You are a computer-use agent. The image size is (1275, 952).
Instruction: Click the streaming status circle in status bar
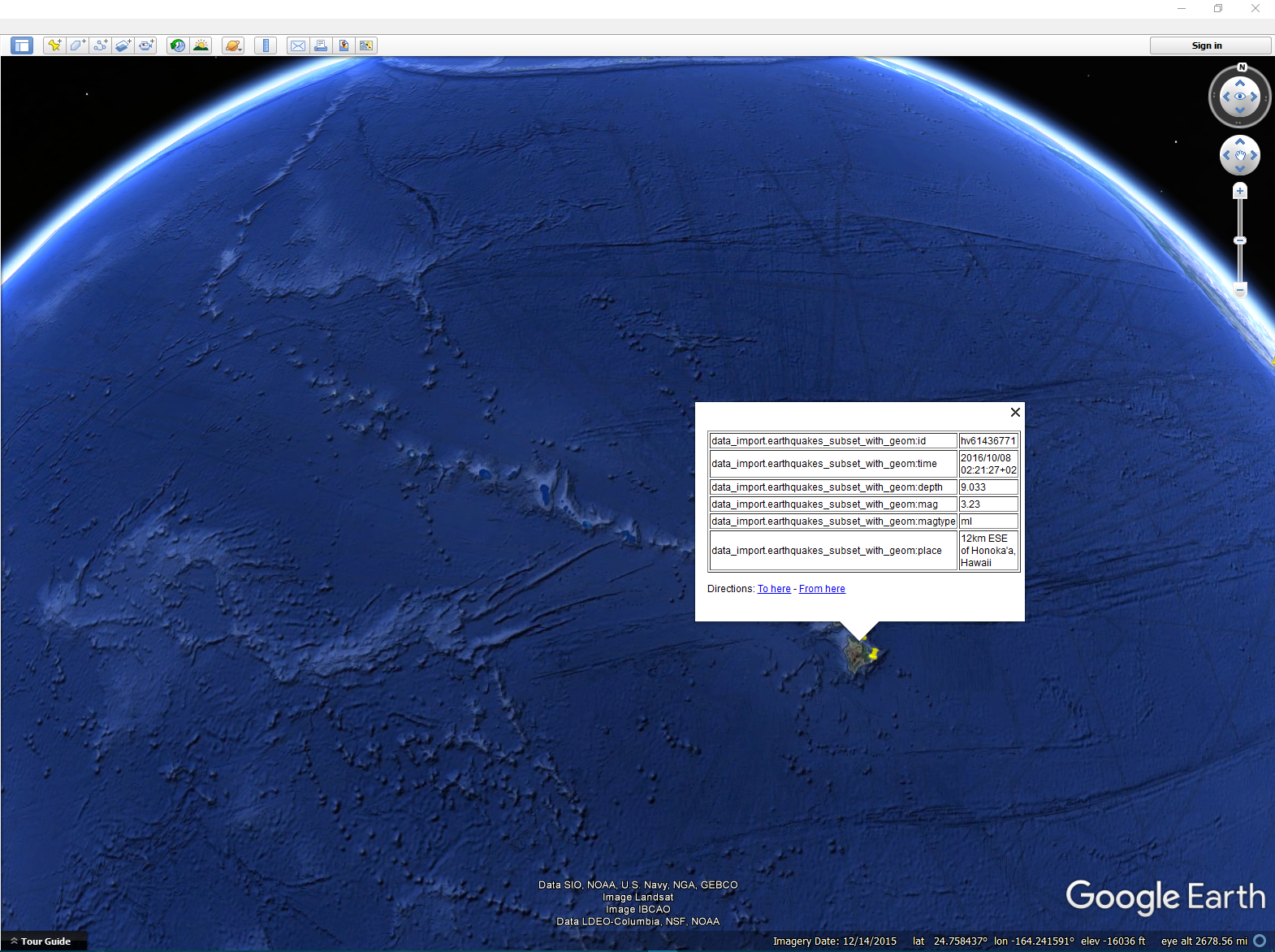(1260, 941)
